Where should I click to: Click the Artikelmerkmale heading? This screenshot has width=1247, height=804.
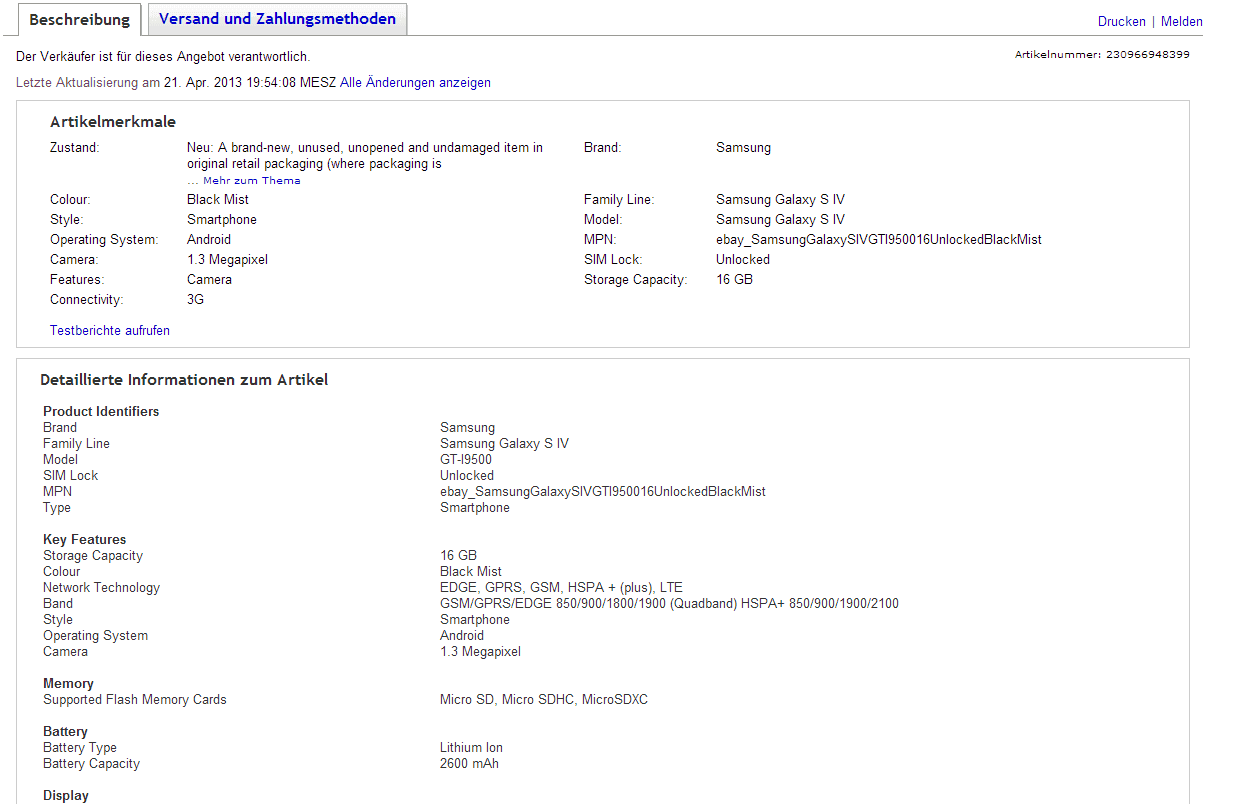click(x=113, y=122)
